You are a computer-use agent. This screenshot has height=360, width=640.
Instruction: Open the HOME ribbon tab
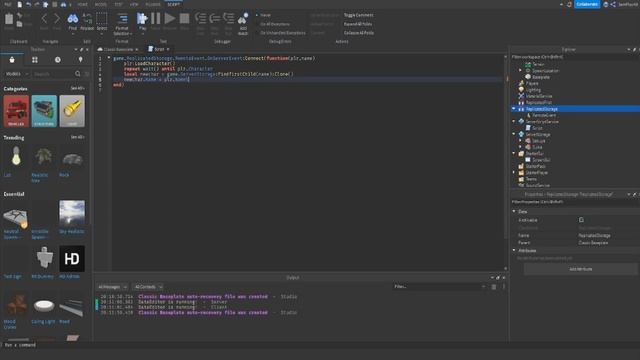82,4
